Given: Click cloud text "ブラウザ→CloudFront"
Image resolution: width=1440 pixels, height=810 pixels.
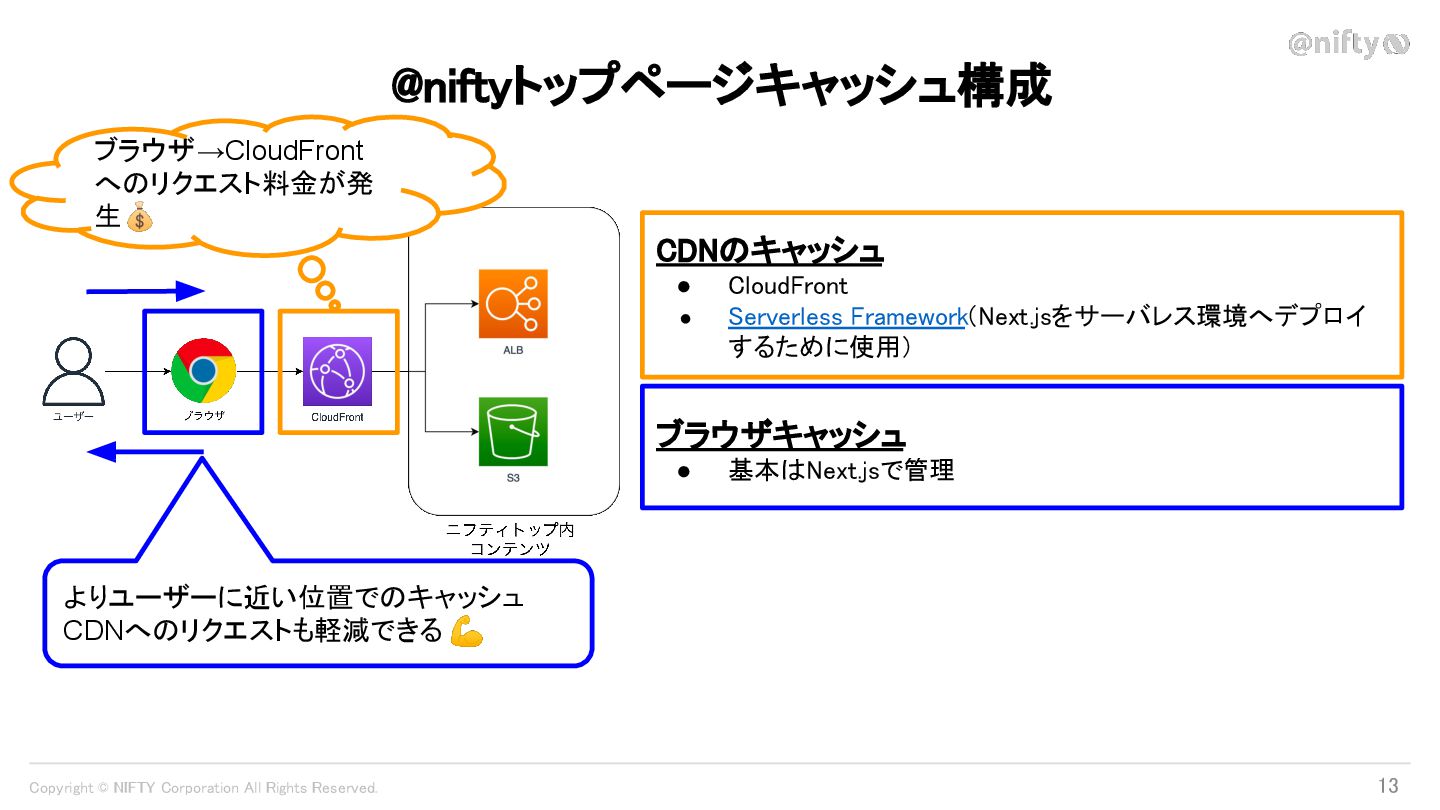Looking at the screenshot, I should (229, 151).
